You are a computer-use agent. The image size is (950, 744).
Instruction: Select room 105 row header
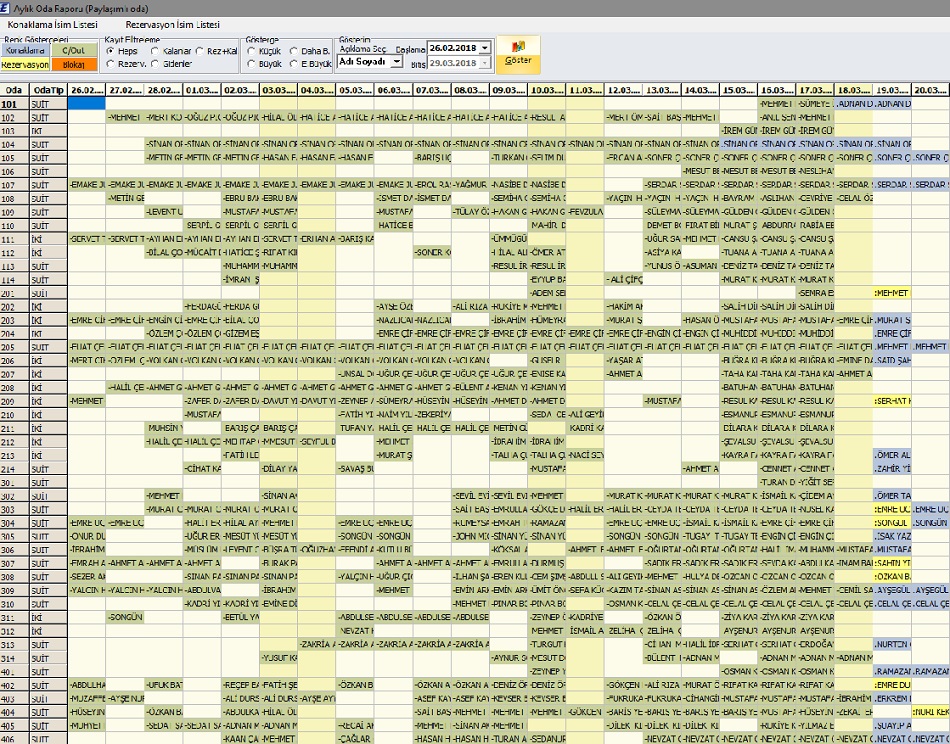click(x=15, y=158)
